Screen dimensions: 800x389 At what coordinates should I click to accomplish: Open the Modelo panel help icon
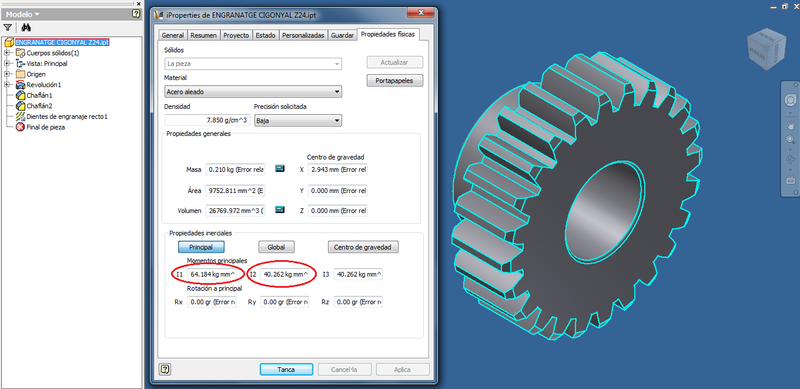click(136, 14)
